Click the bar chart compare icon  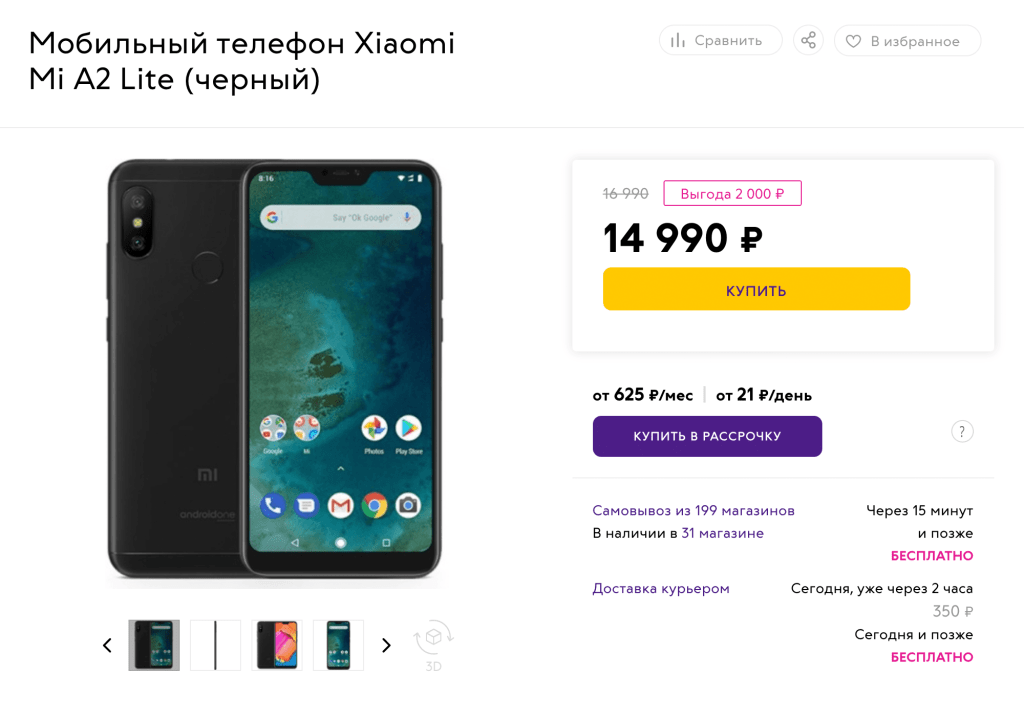678,40
